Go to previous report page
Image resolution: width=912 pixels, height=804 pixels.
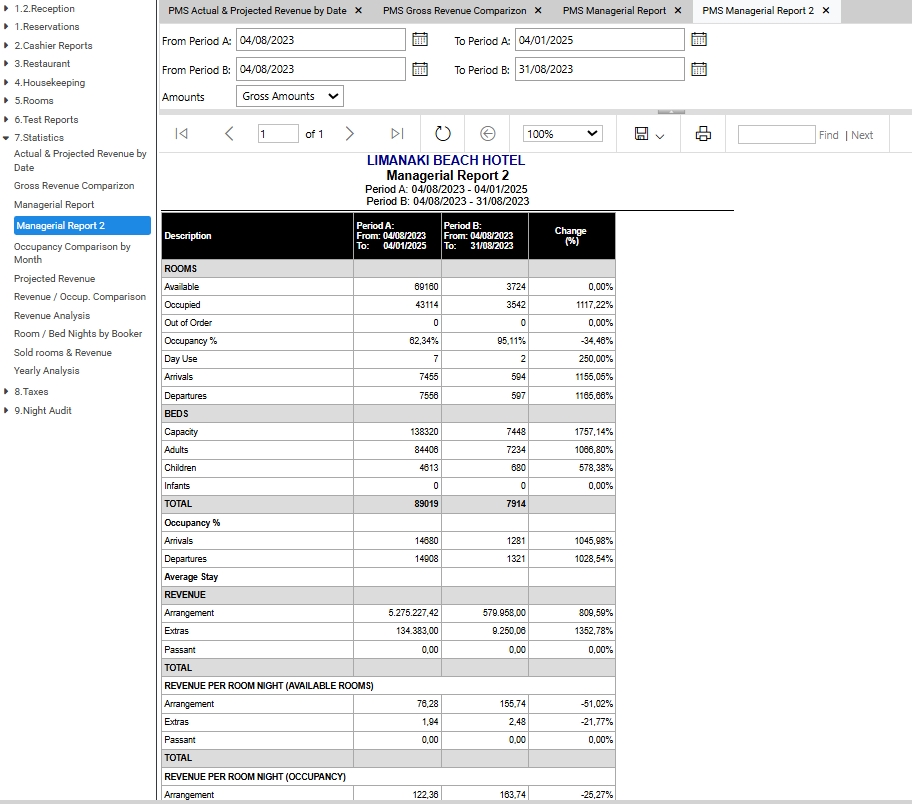coord(229,134)
